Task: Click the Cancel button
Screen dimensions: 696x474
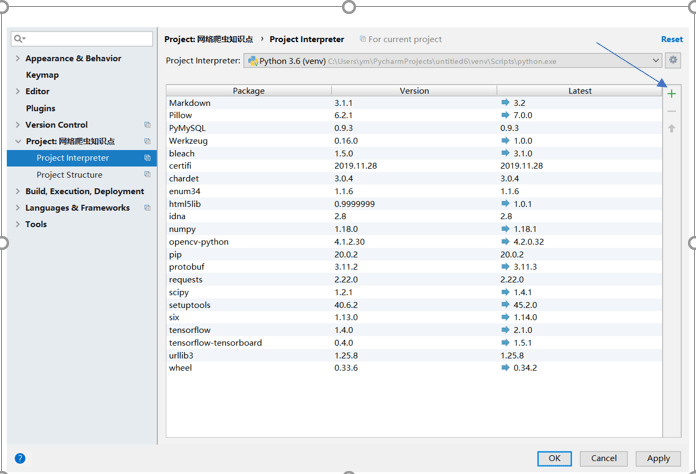Action: click(x=604, y=458)
